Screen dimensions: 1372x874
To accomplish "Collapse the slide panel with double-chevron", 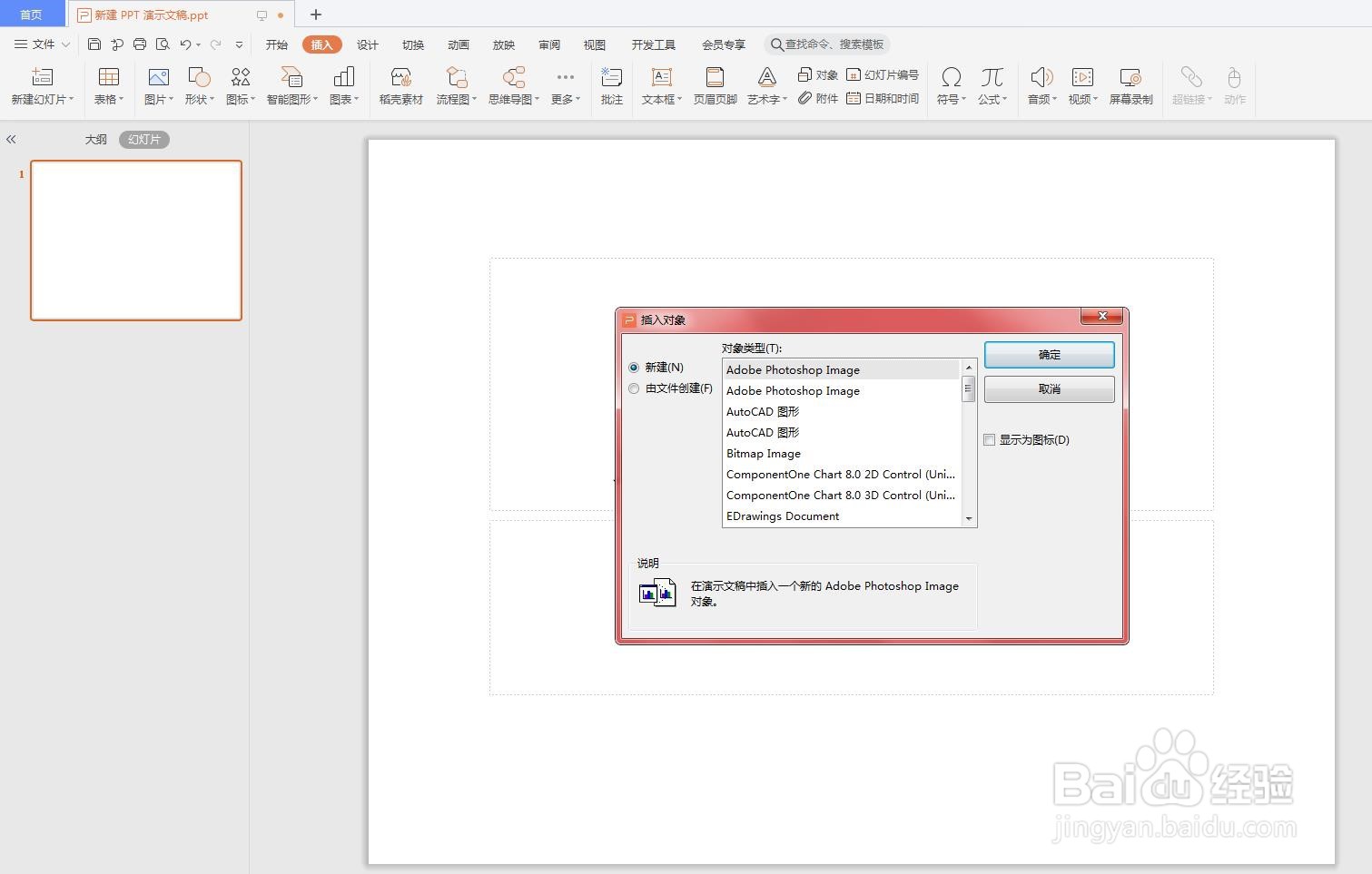I will pyautogui.click(x=11, y=139).
